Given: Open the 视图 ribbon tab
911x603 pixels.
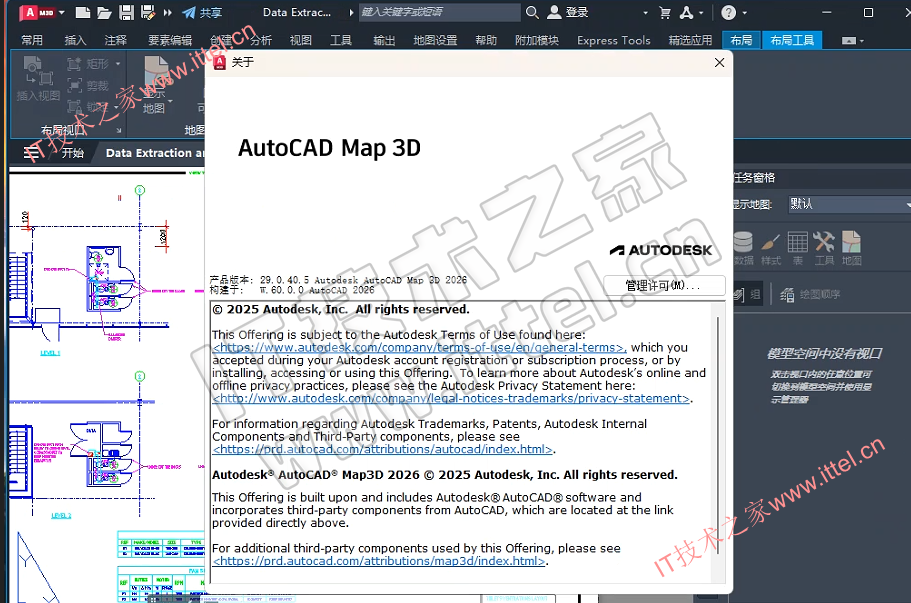Looking at the screenshot, I should [x=300, y=40].
